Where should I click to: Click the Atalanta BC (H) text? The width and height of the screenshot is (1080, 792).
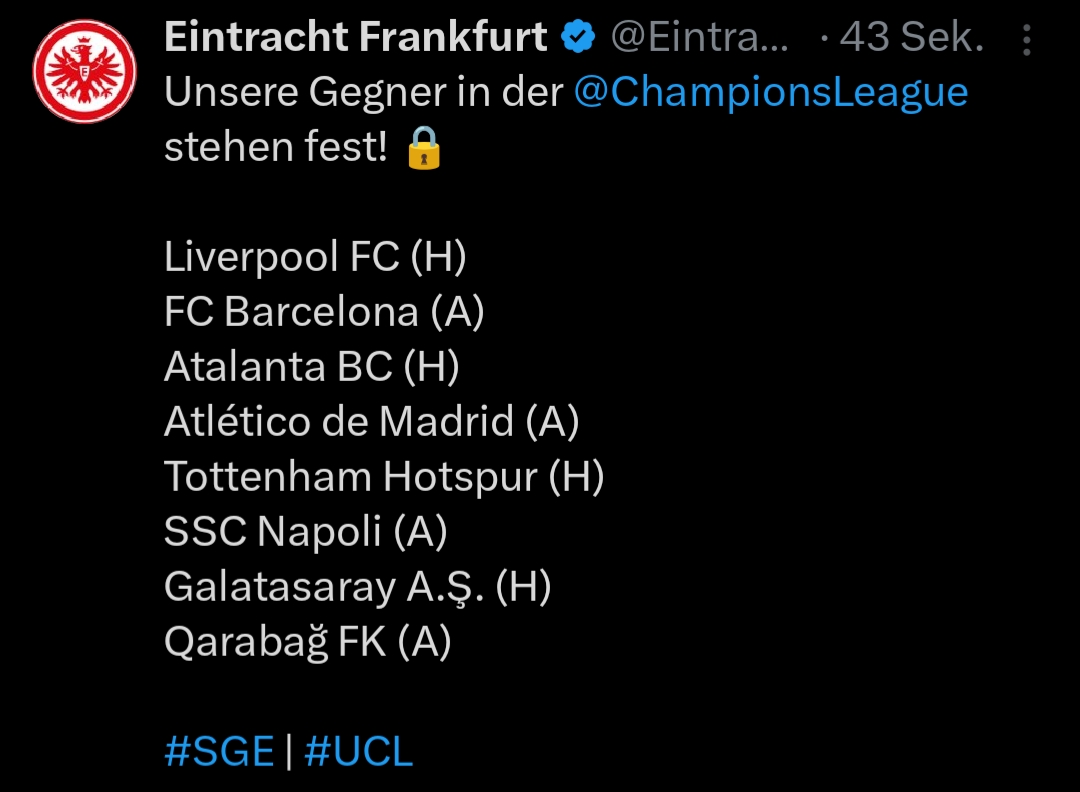[311, 367]
